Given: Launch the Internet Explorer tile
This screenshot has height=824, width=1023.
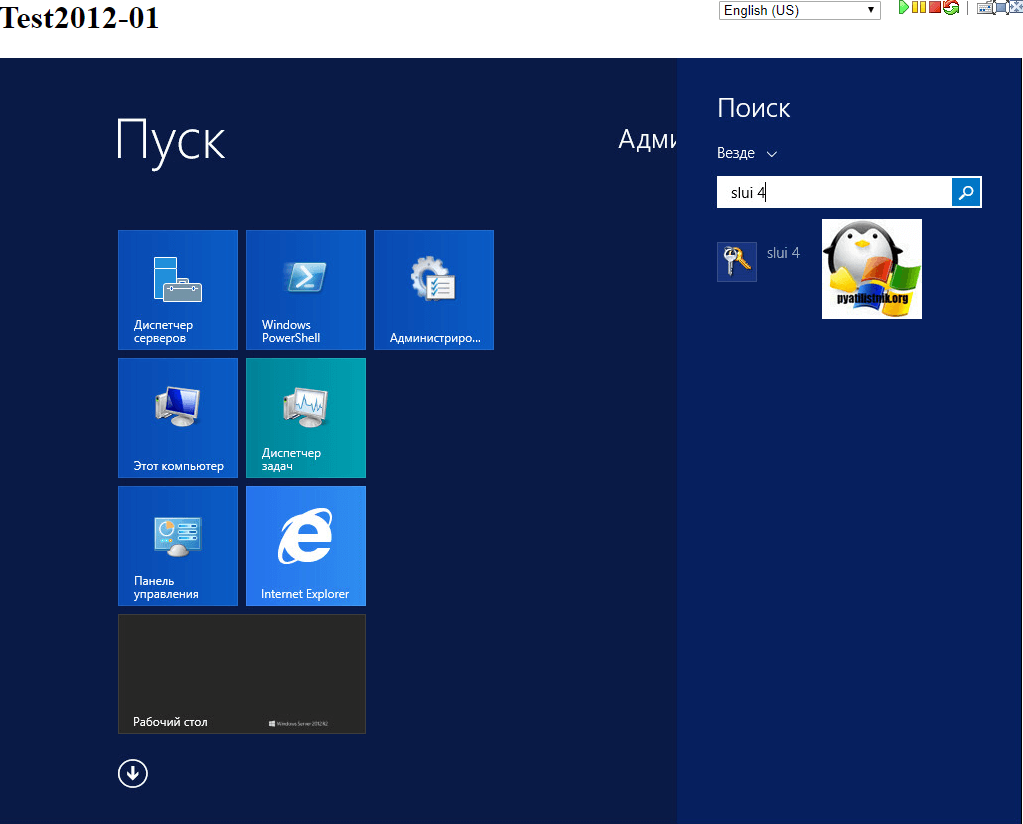Looking at the screenshot, I should tap(306, 546).
